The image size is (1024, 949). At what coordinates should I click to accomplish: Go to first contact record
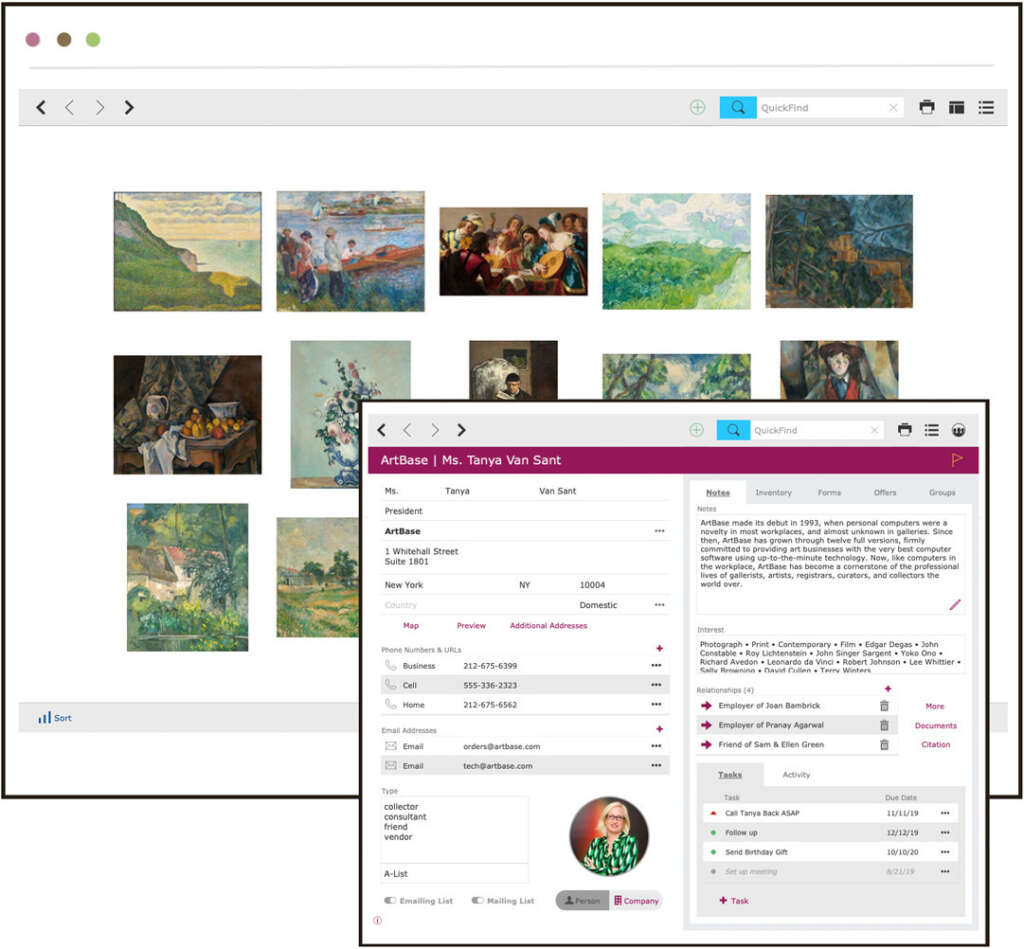382,430
